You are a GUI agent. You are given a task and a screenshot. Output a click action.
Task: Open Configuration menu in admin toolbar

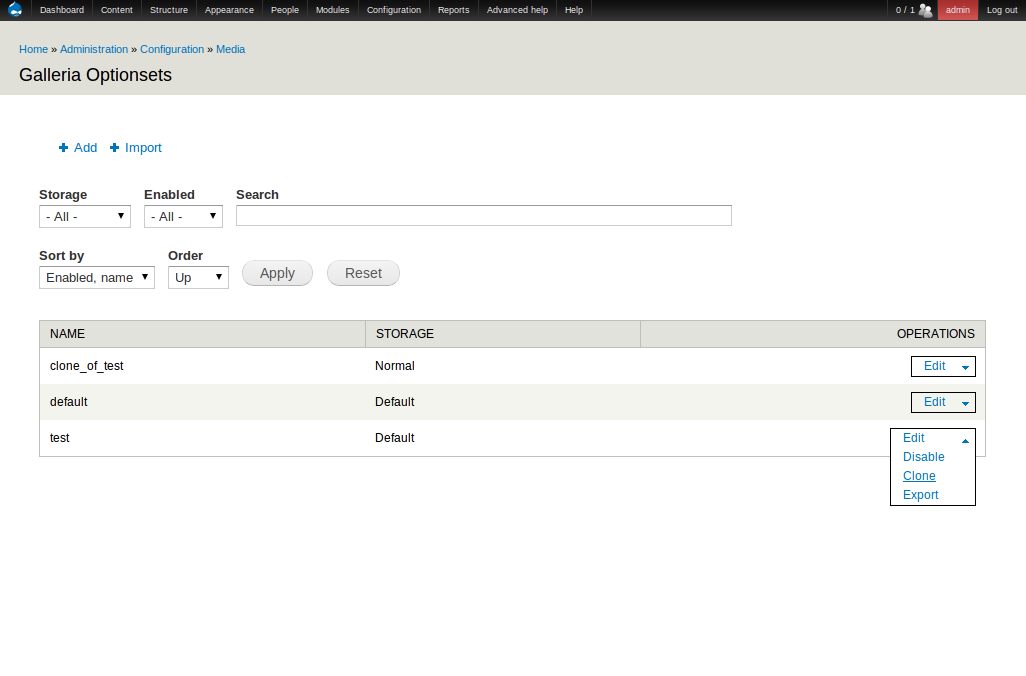[x=394, y=10]
